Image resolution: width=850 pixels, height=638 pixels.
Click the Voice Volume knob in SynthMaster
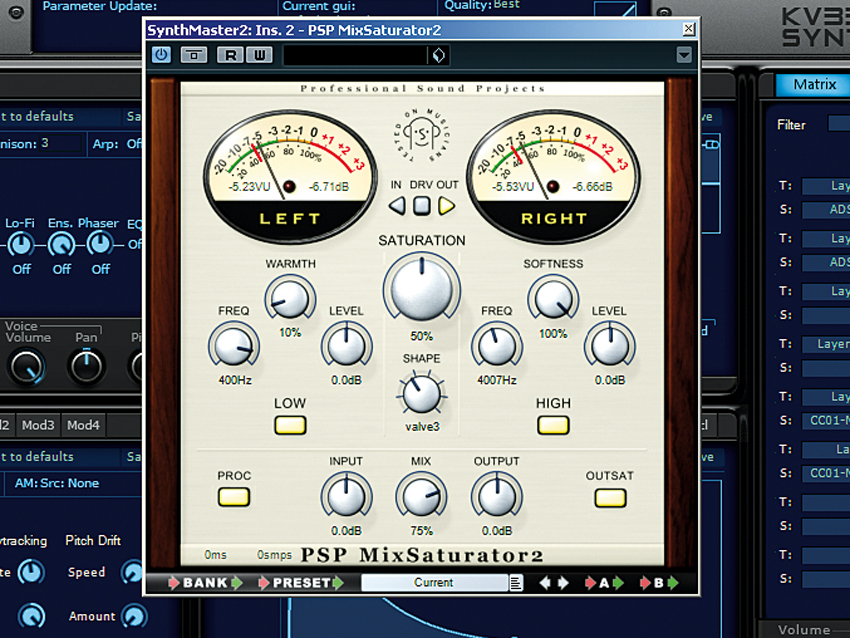point(27,367)
